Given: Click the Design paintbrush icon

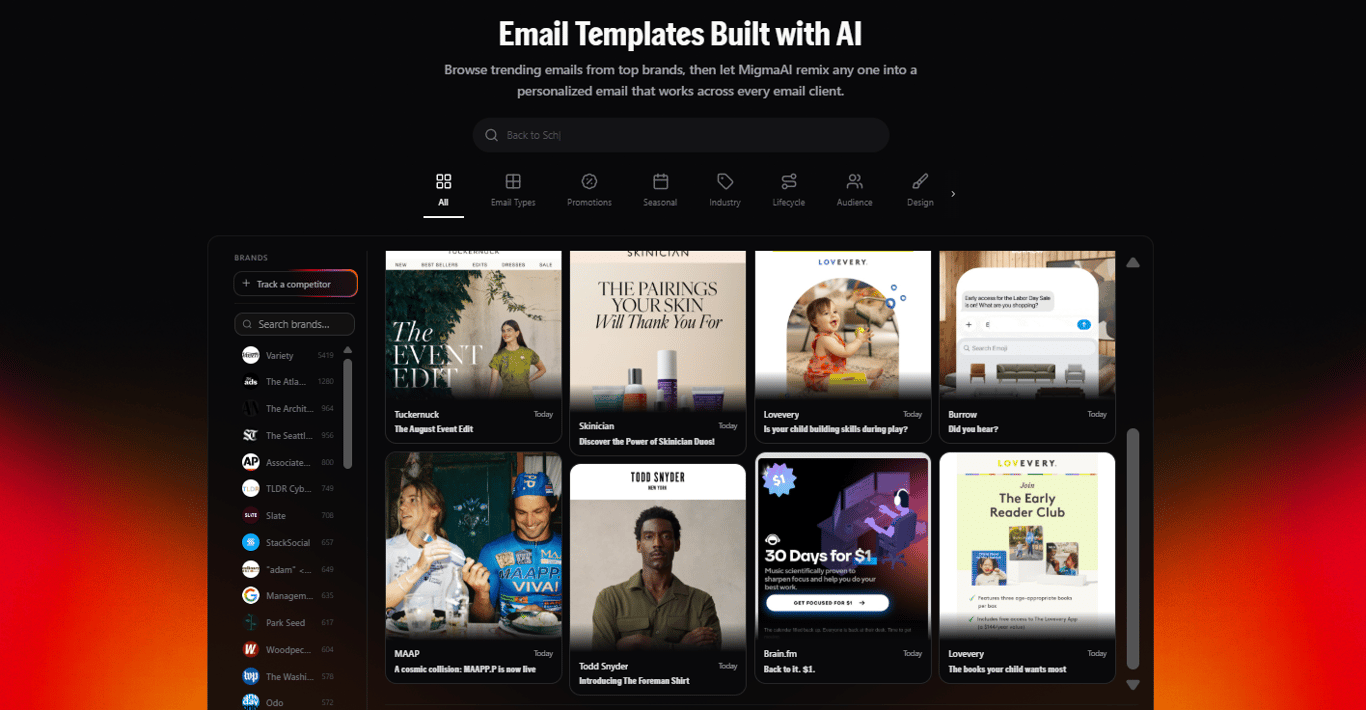Looking at the screenshot, I should point(920,181).
